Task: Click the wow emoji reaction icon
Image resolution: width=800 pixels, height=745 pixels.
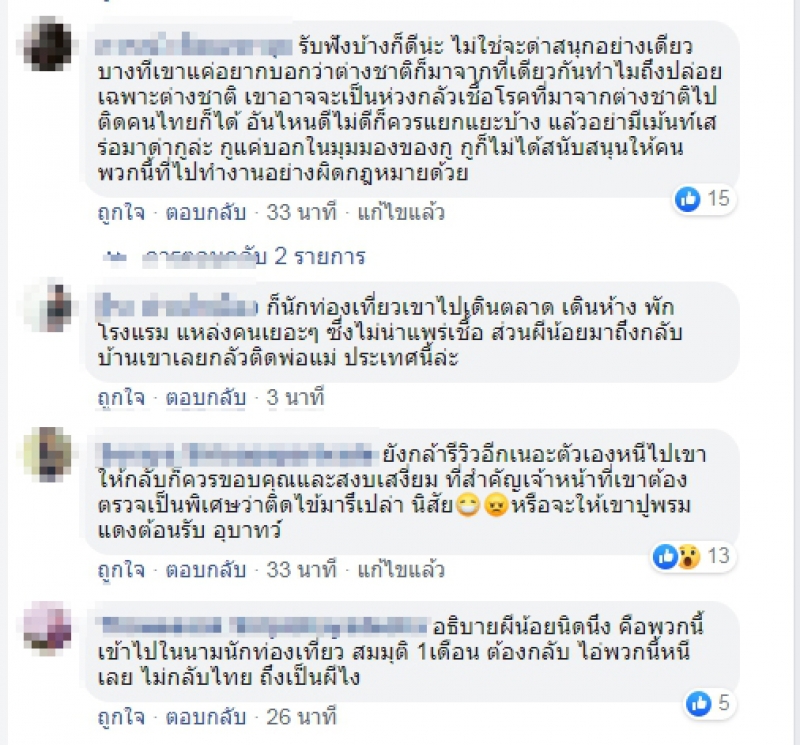Action: pos(689,556)
